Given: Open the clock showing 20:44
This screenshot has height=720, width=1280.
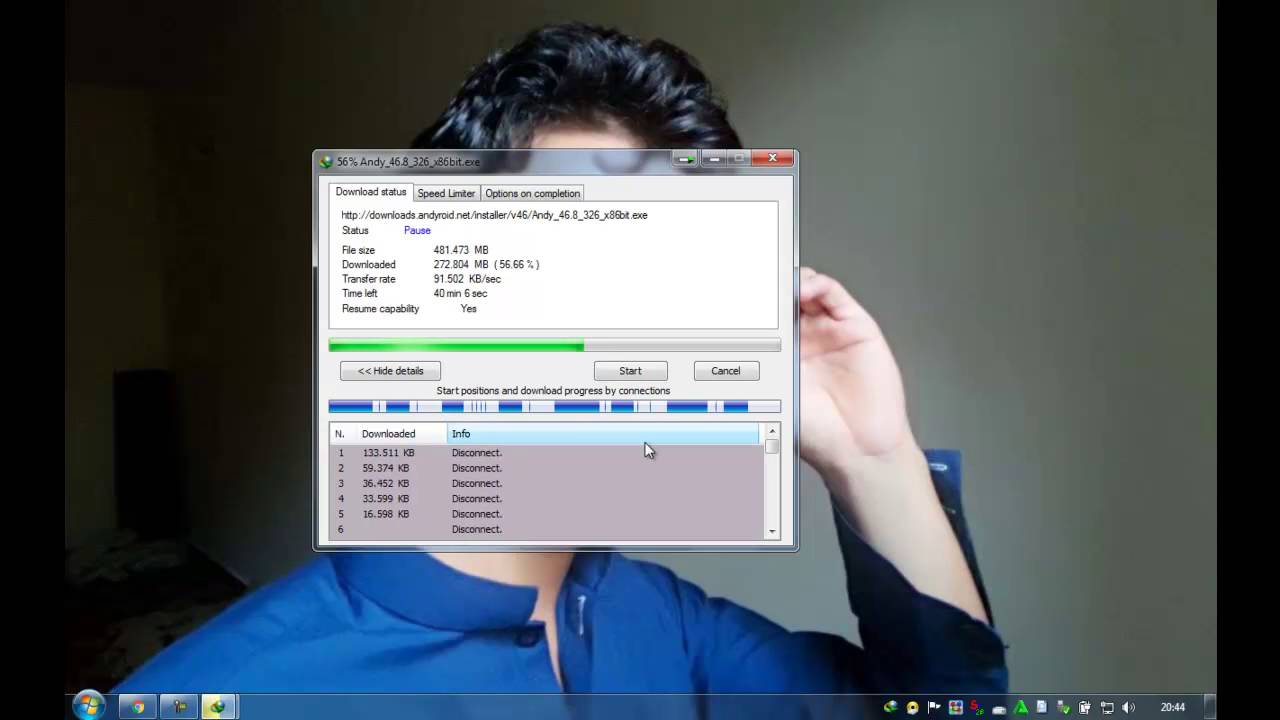Looking at the screenshot, I should [1172, 707].
